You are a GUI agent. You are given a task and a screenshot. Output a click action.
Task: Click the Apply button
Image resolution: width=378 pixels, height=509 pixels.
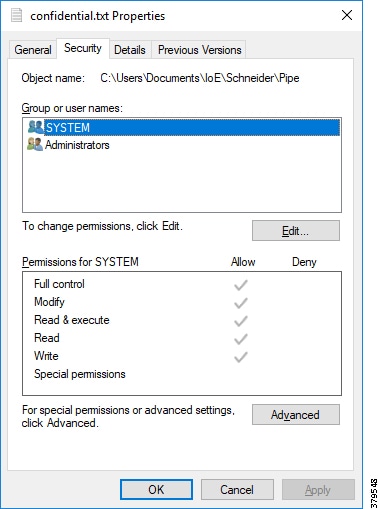click(x=318, y=489)
